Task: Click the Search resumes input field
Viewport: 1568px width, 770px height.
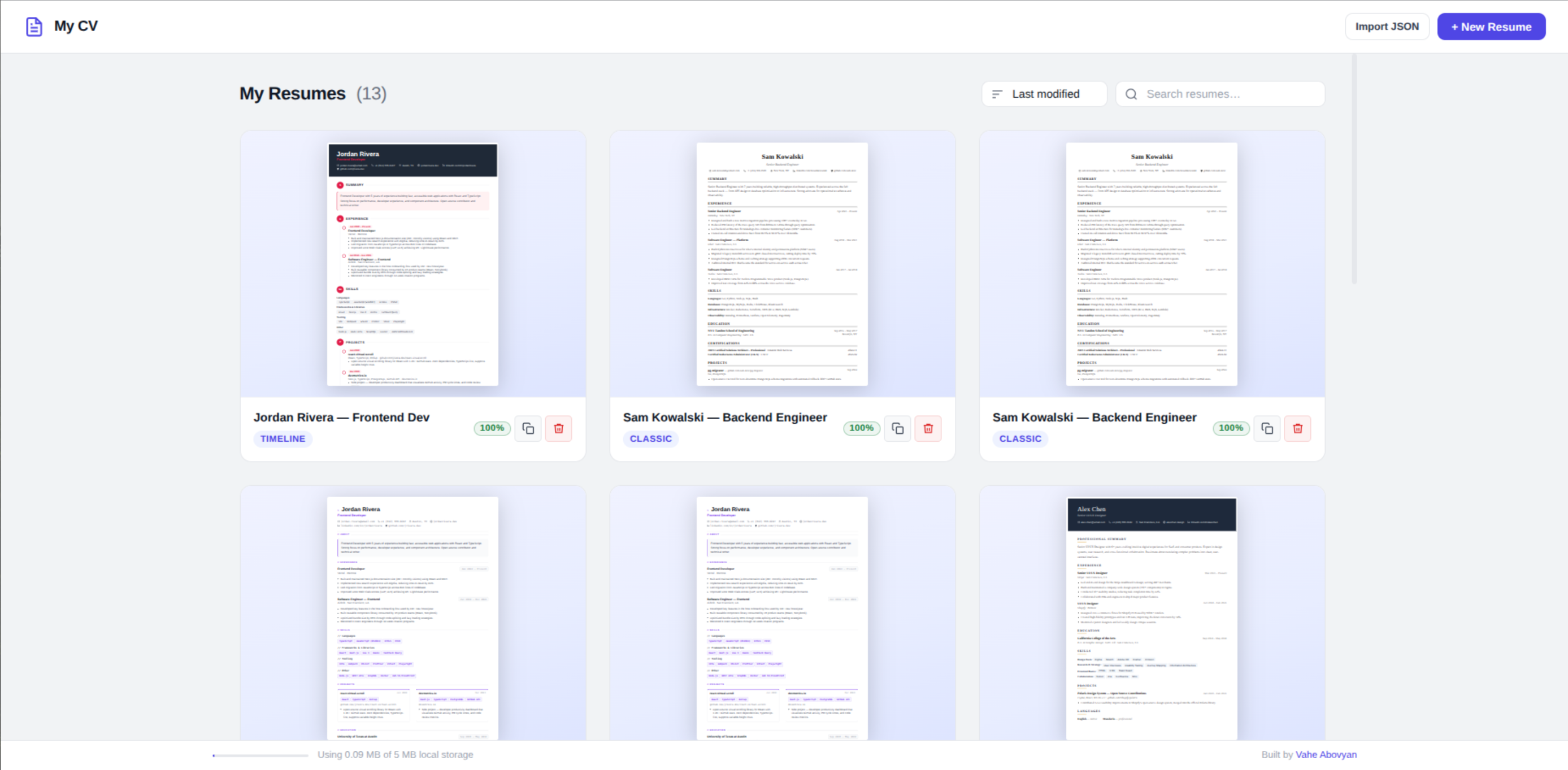Action: pos(1220,93)
